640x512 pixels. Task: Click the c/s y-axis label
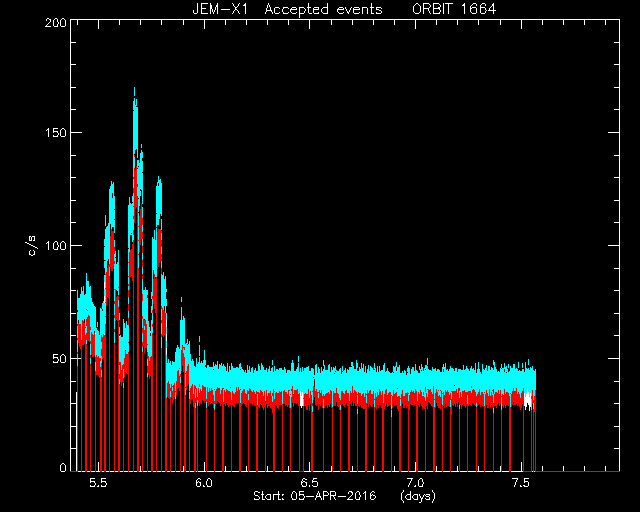pyautogui.click(x=32, y=245)
